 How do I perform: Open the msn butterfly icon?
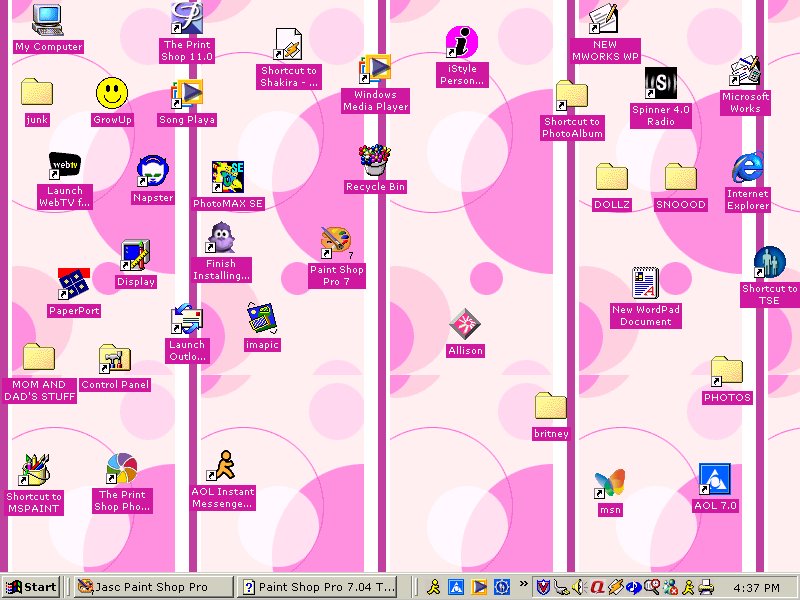[609, 484]
